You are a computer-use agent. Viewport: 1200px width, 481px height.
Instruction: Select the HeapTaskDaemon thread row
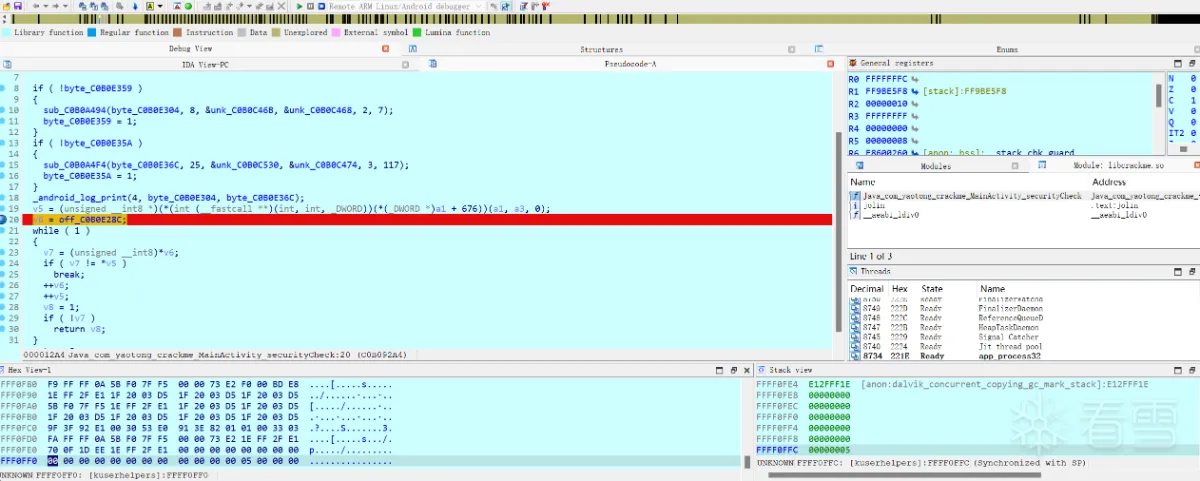coord(1024,327)
